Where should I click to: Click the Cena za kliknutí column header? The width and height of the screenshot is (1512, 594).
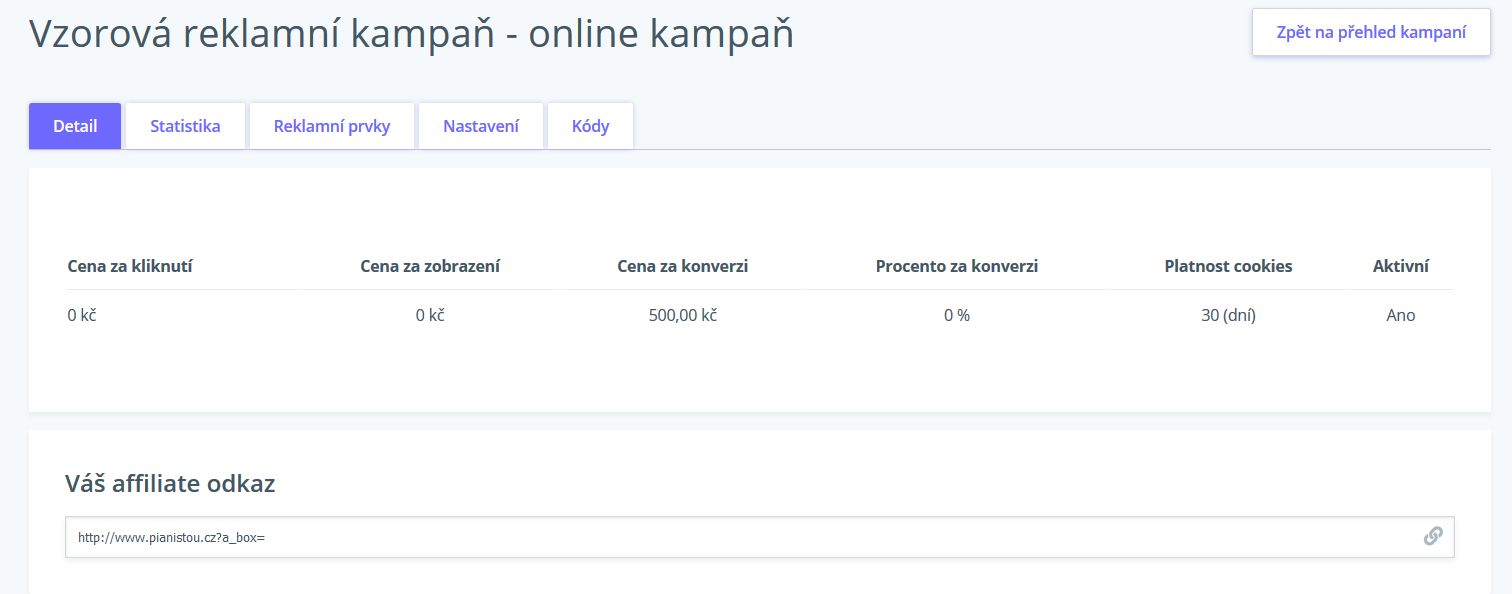[130, 266]
